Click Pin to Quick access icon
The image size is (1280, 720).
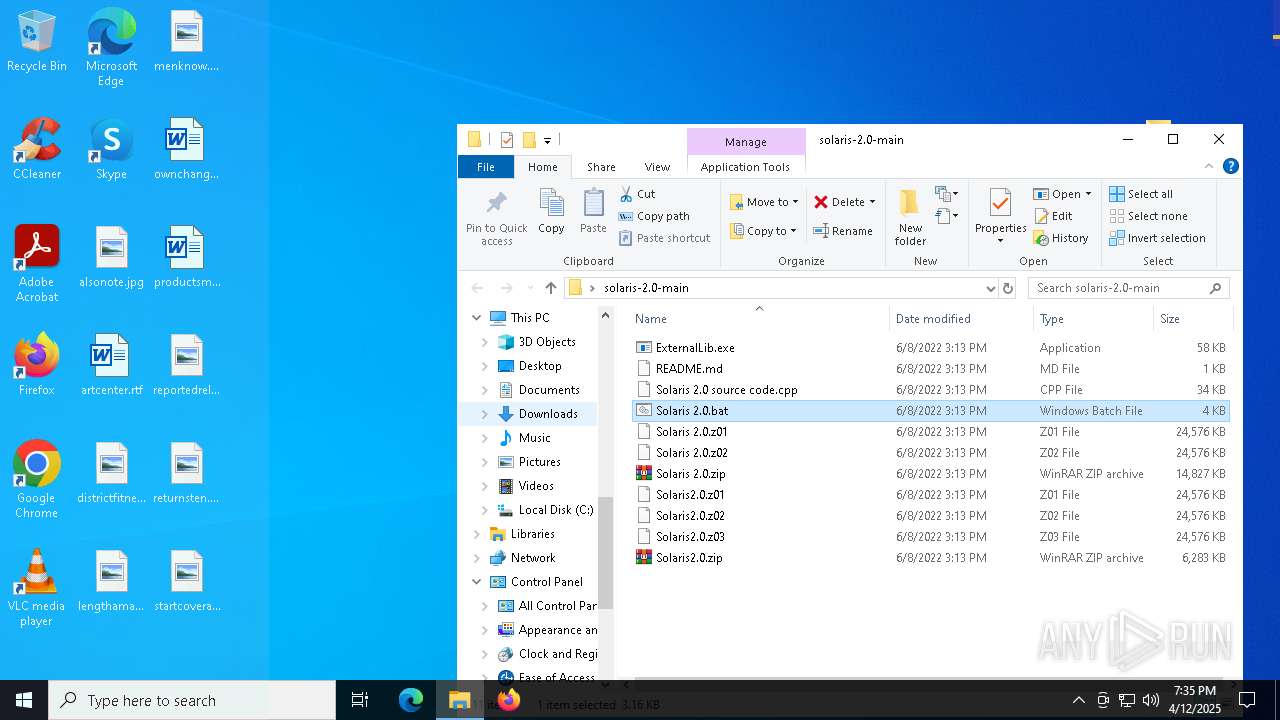pos(496,218)
